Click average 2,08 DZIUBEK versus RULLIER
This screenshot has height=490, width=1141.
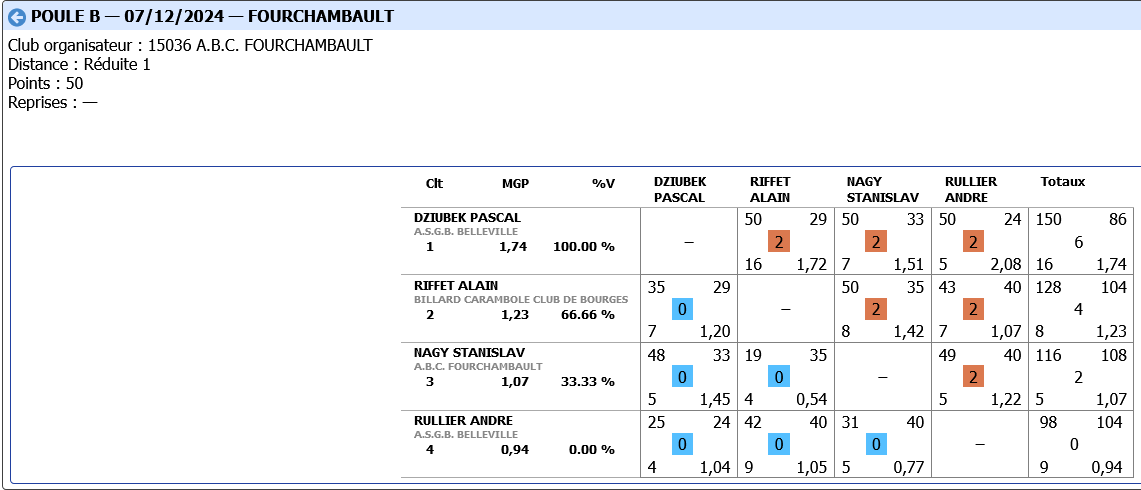(1004, 264)
